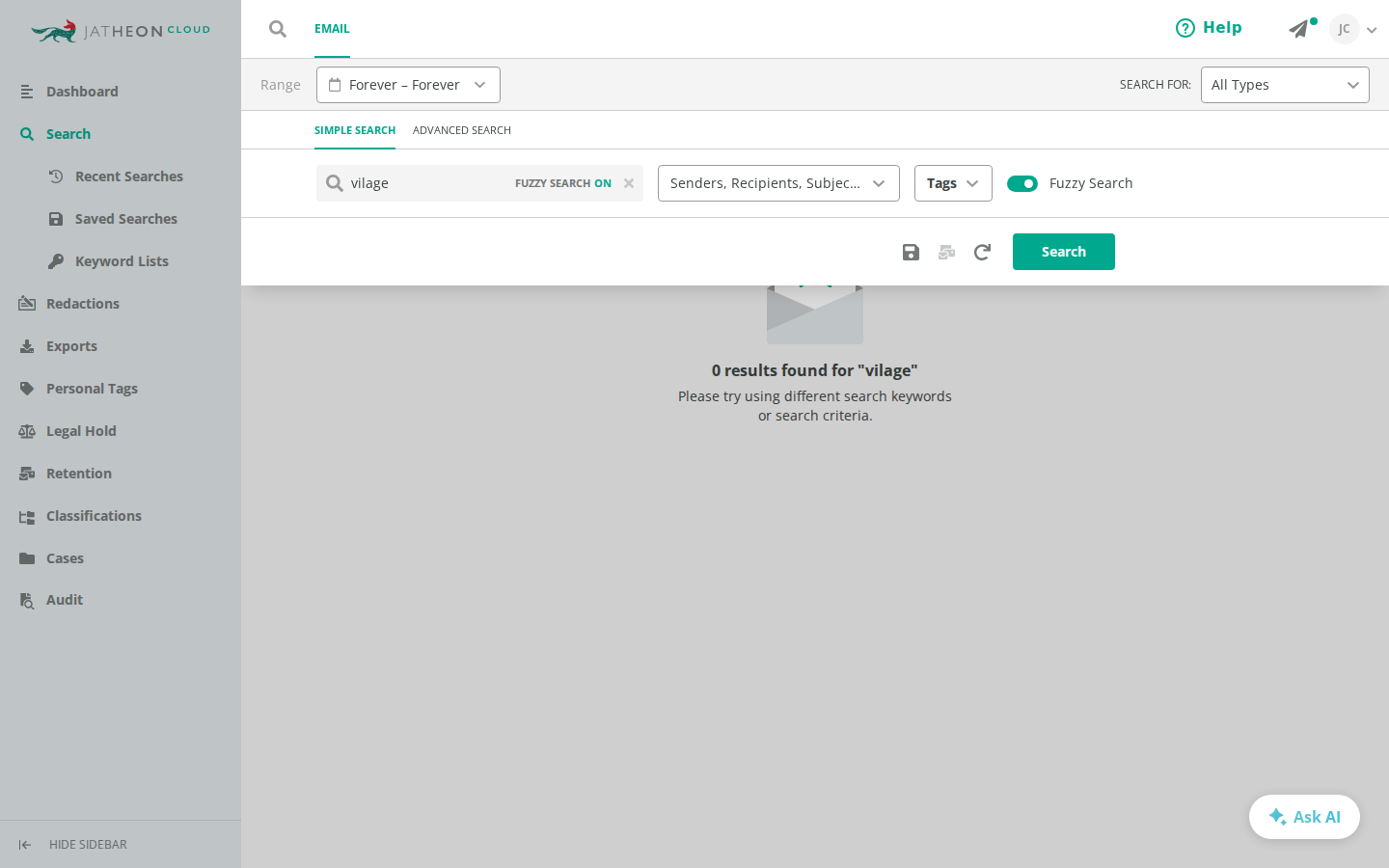
Task: Click the magnifier icon in top bar
Action: [x=278, y=29]
